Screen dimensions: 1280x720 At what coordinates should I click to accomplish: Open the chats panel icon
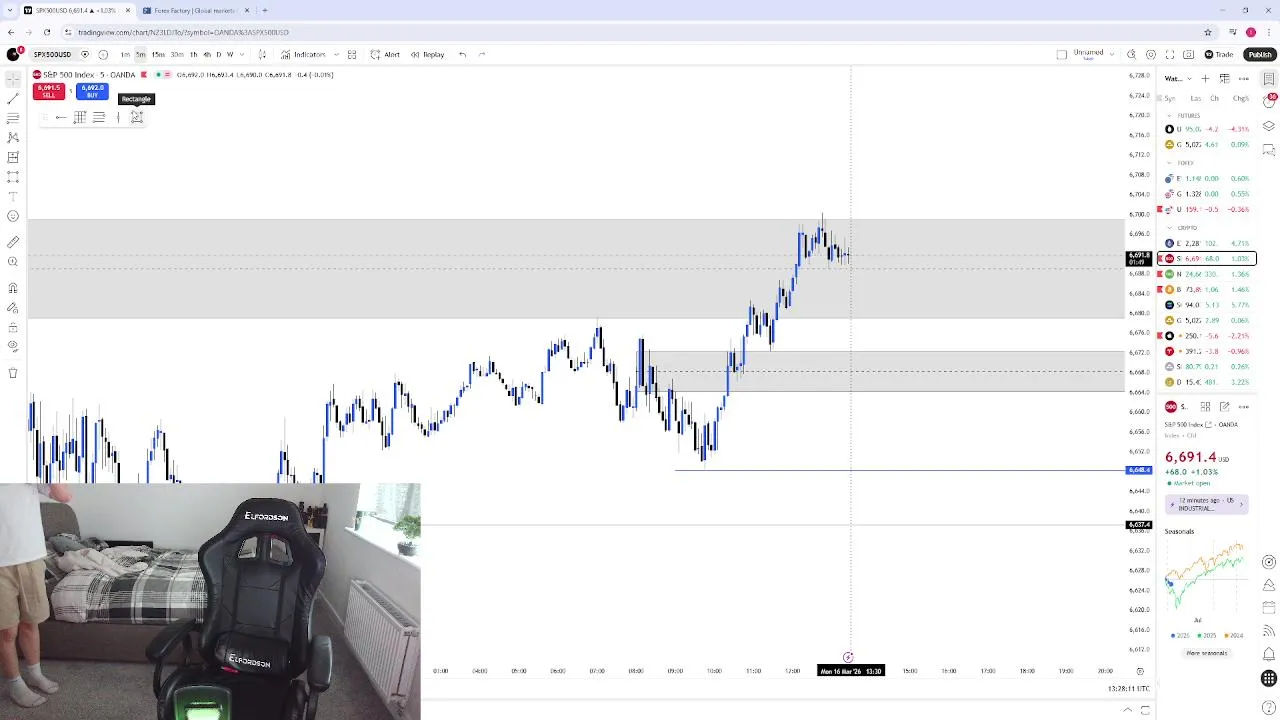[x=1269, y=151]
